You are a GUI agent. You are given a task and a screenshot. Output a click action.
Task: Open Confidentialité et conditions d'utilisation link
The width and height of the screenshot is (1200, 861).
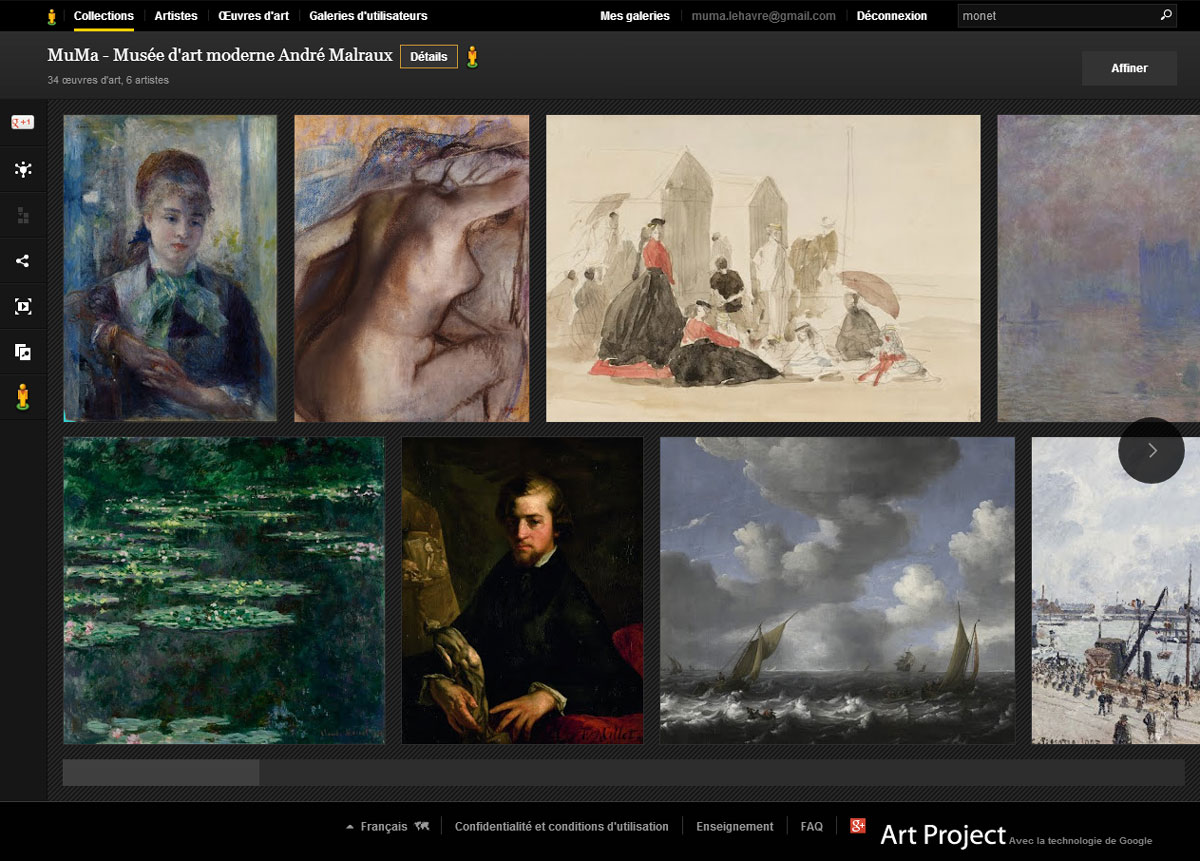point(561,827)
